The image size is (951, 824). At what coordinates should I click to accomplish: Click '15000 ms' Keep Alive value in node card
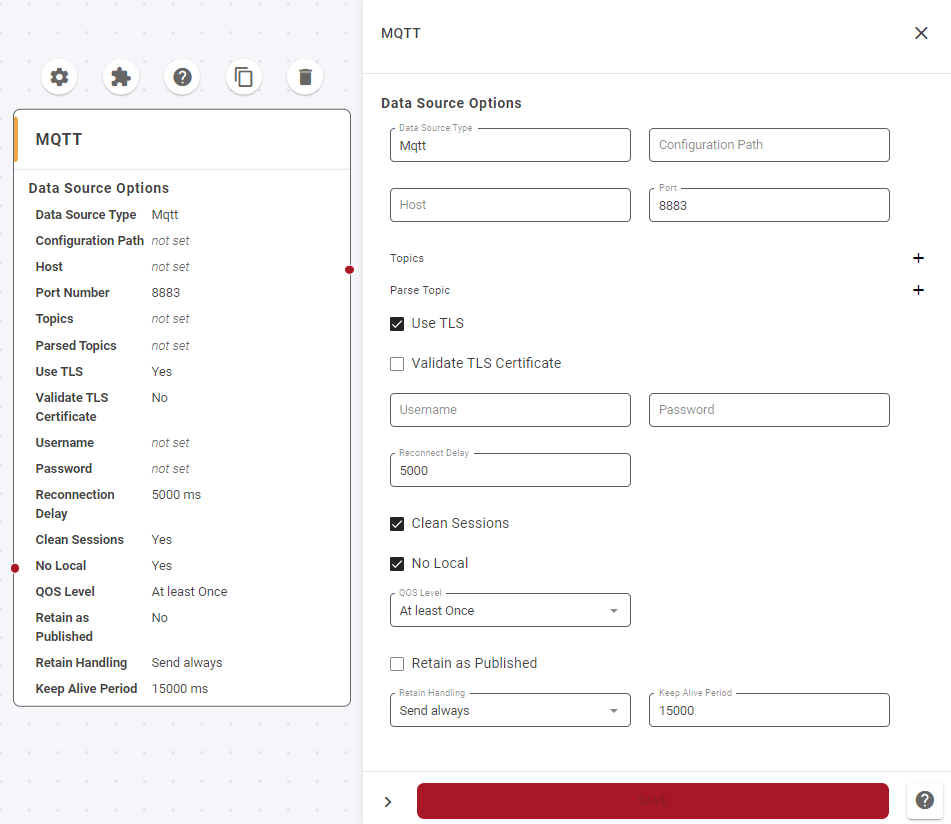point(180,689)
